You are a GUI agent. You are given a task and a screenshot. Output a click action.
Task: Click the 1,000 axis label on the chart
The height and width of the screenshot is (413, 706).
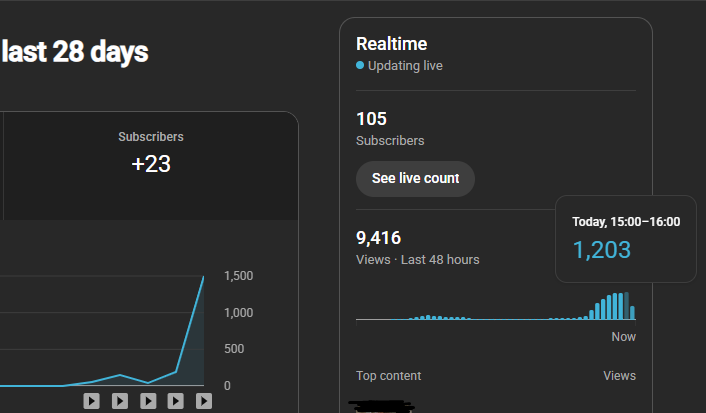[x=239, y=313]
